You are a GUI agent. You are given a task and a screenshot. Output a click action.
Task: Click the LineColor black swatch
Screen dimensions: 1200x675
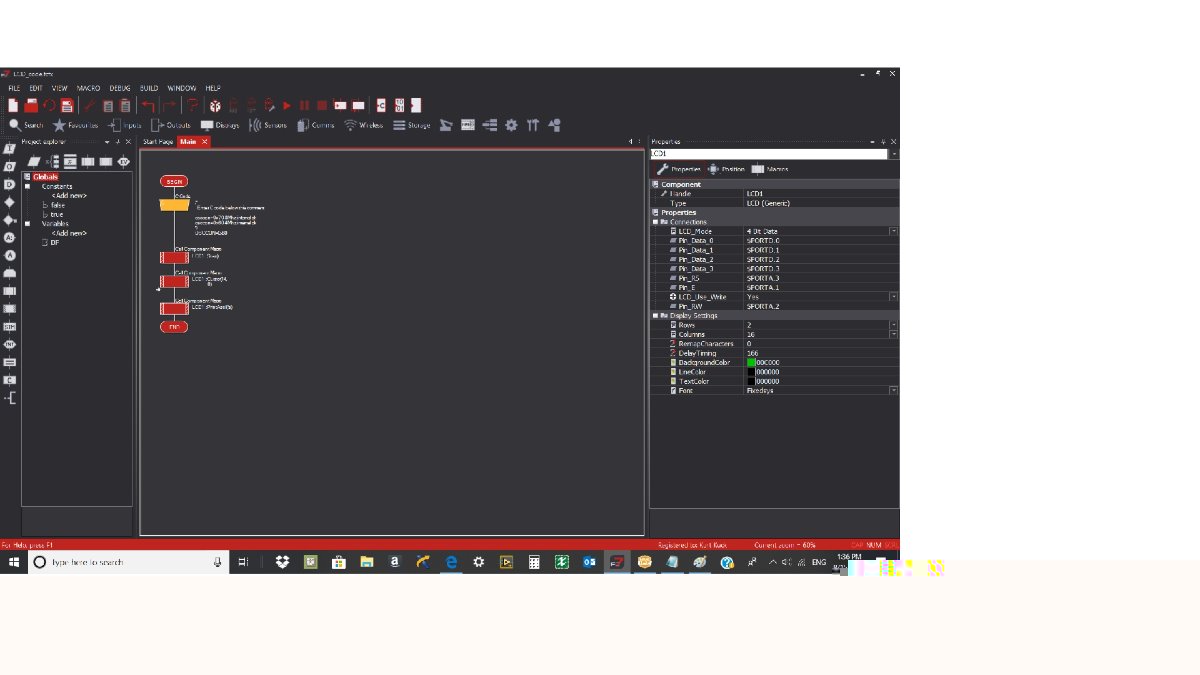[x=751, y=371]
